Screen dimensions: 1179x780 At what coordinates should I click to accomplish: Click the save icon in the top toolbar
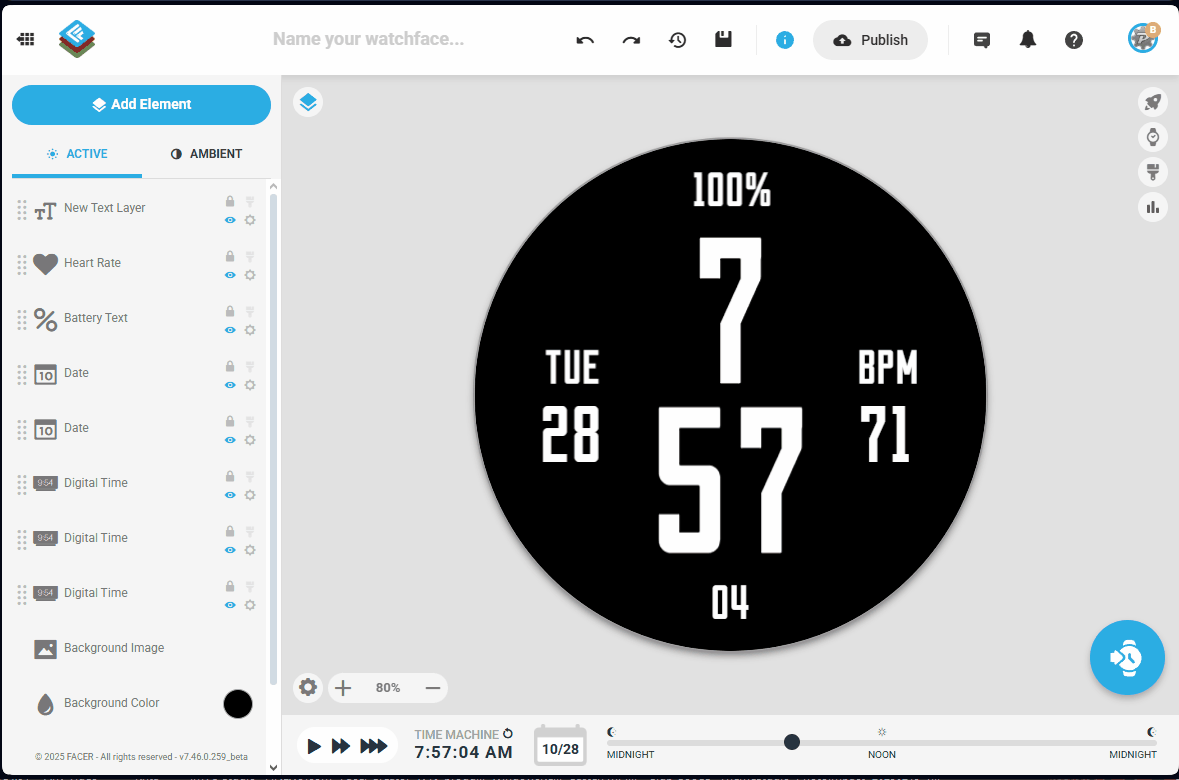pos(723,40)
